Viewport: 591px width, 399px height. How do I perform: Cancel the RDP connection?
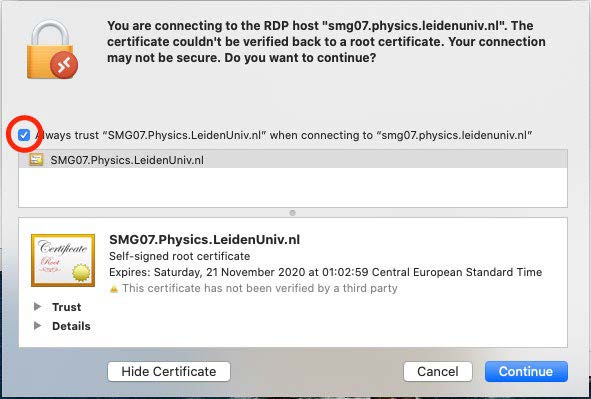(438, 371)
